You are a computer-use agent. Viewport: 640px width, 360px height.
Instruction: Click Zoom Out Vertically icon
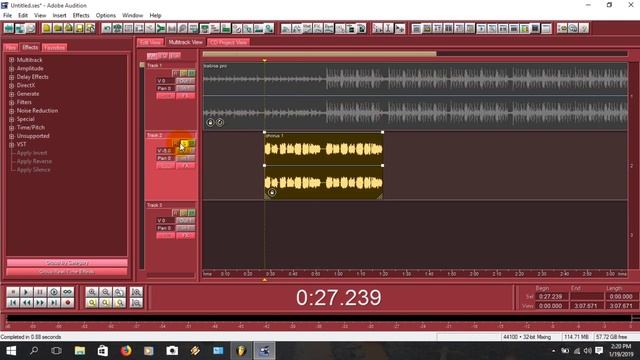pyautogui.click(x=136, y=302)
